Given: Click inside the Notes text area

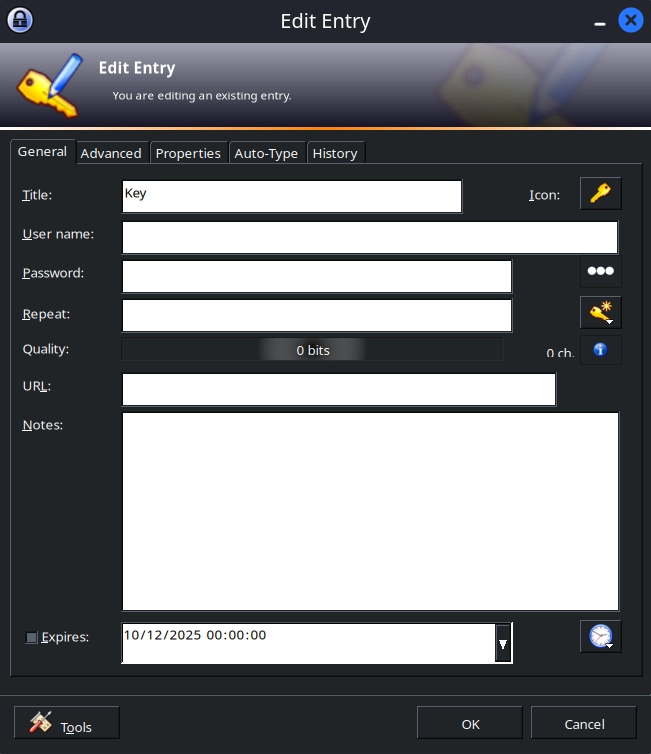Looking at the screenshot, I should point(370,510).
